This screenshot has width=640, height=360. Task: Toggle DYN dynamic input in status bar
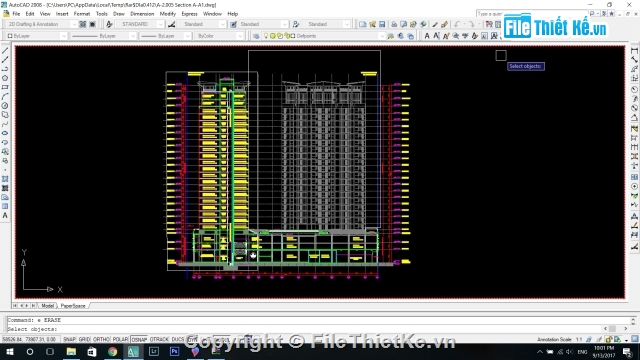192,340
